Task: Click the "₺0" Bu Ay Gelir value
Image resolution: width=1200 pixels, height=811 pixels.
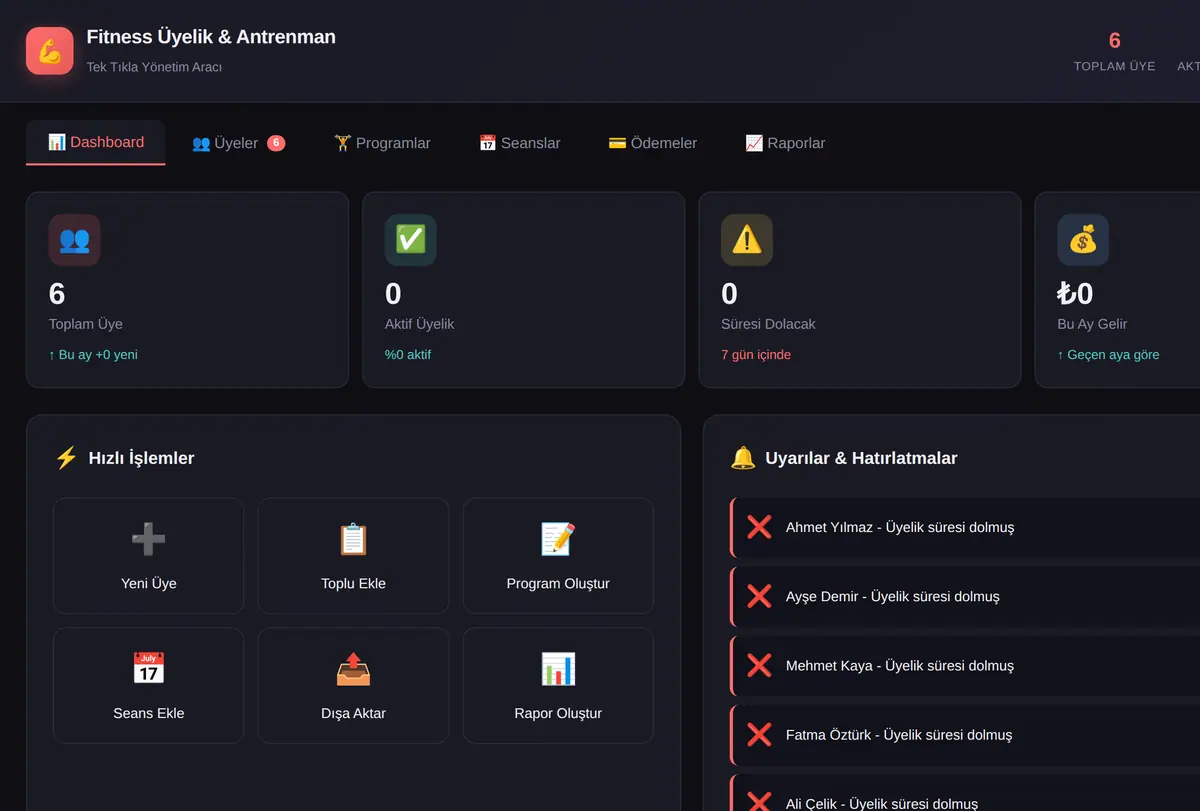Action: [x=1075, y=293]
